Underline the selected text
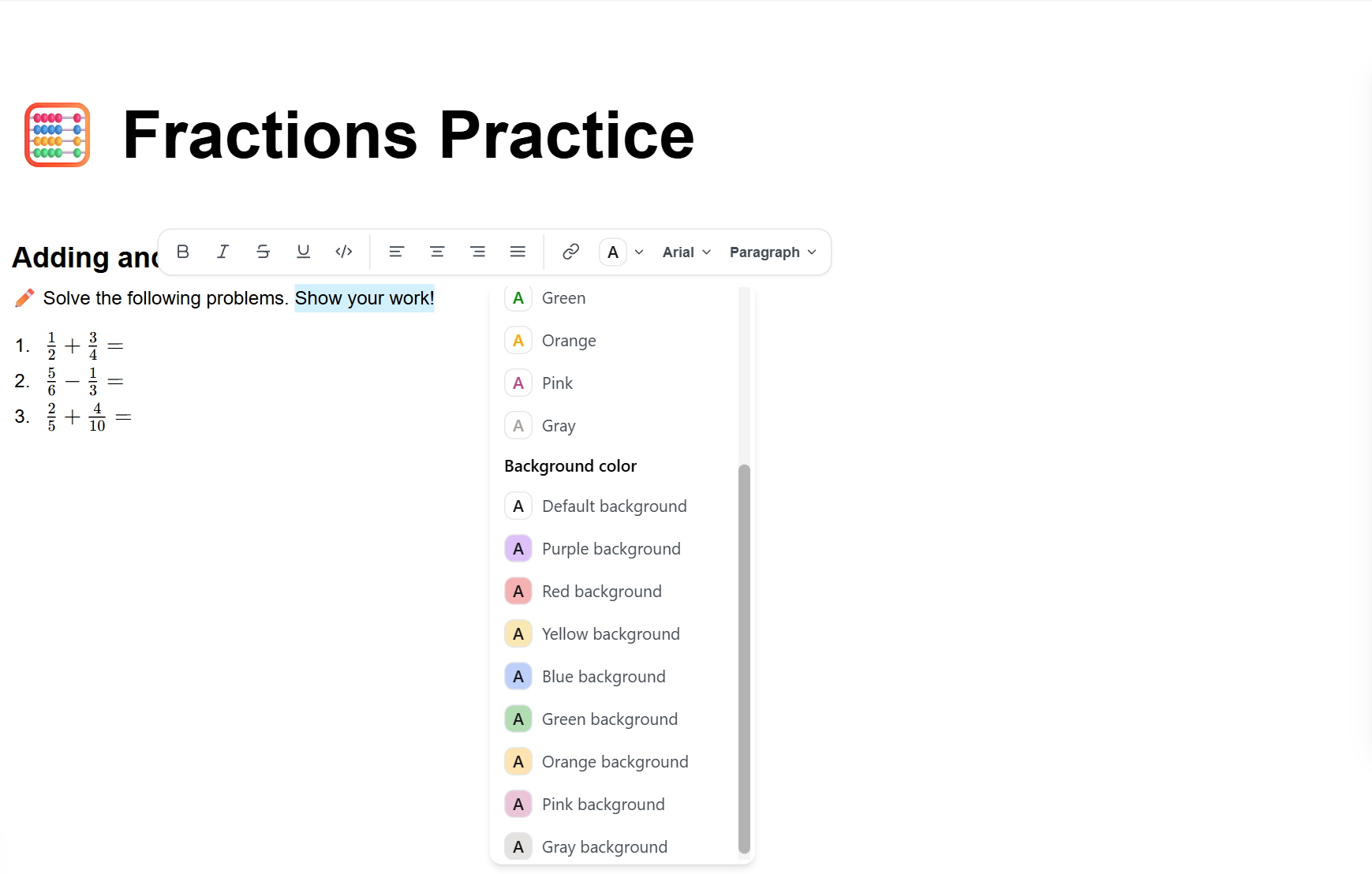This screenshot has height=874, width=1372. point(303,252)
